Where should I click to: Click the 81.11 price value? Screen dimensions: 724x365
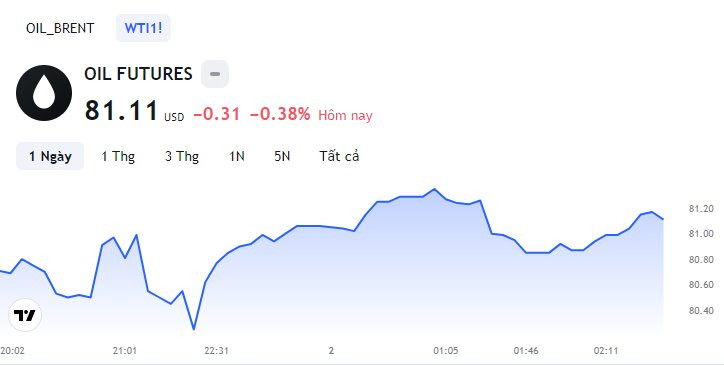pos(121,111)
